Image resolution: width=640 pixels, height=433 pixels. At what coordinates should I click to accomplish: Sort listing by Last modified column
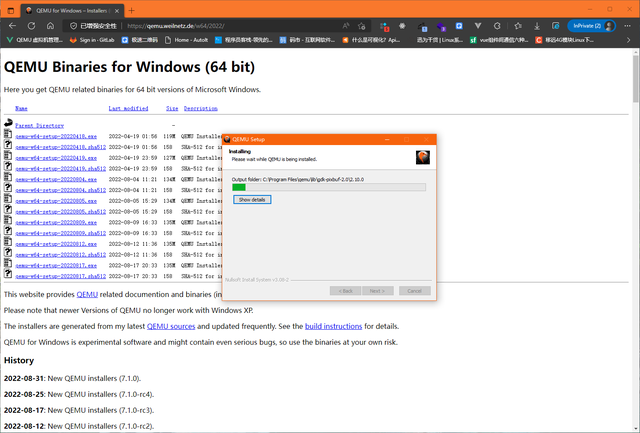point(128,108)
